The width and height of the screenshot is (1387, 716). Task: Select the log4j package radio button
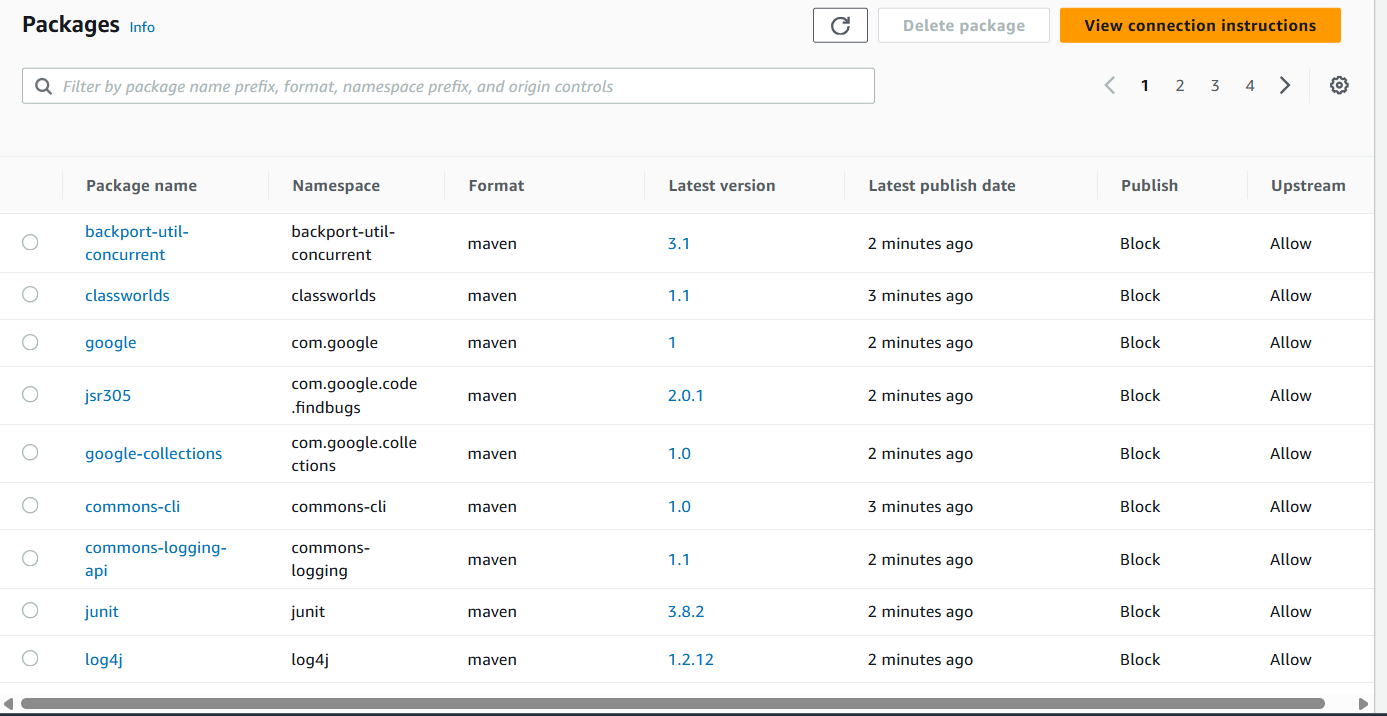(x=30, y=658)
